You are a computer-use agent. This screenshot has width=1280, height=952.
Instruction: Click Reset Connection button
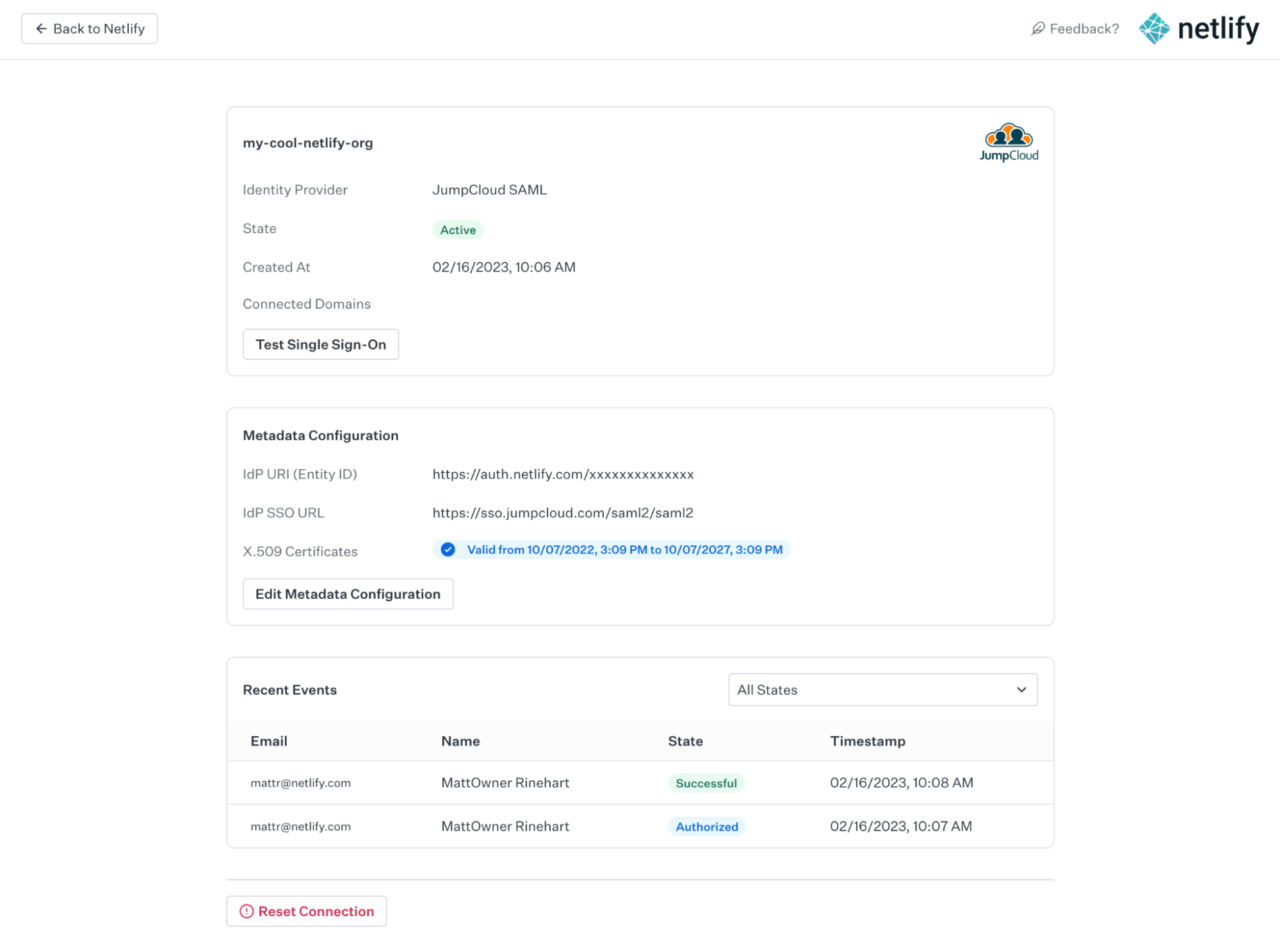[306, 911]
